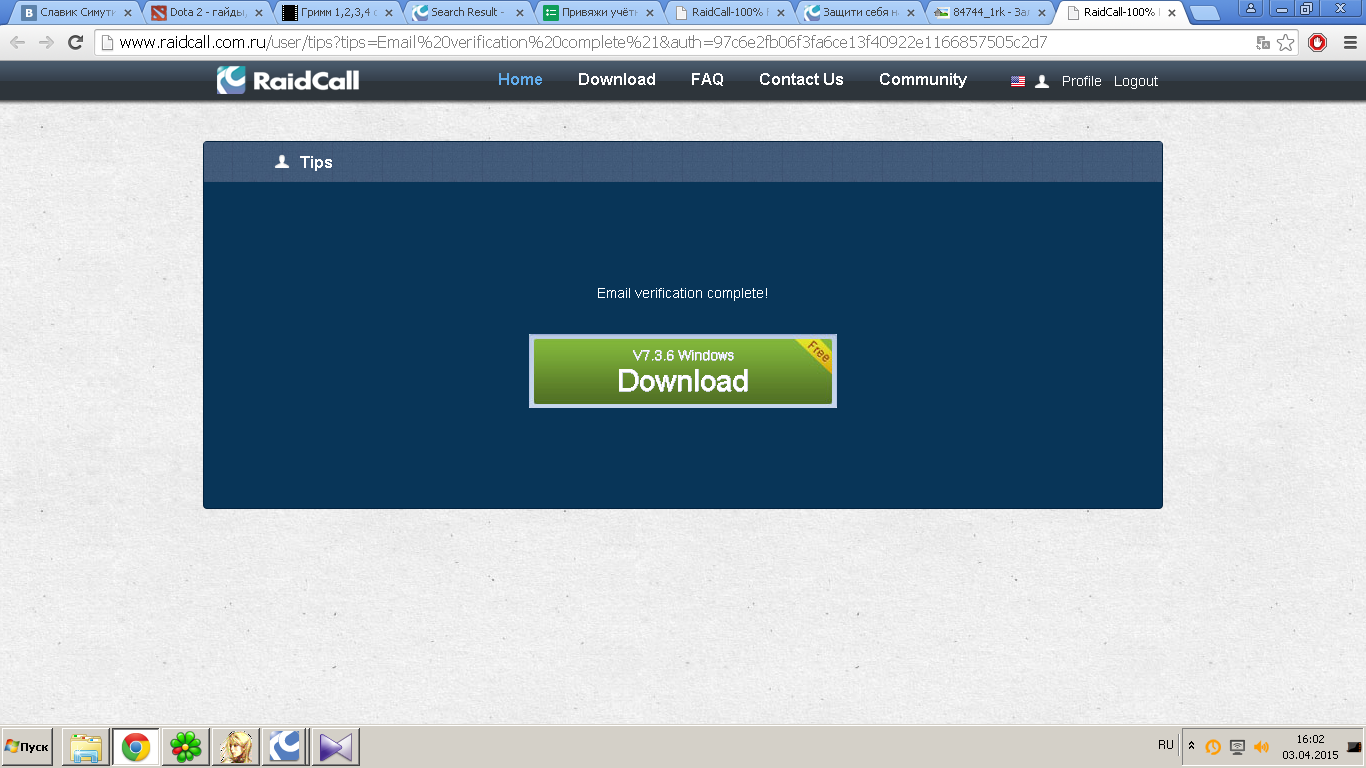
Task: Open the Download page in navigation
Action: point(616,80)
